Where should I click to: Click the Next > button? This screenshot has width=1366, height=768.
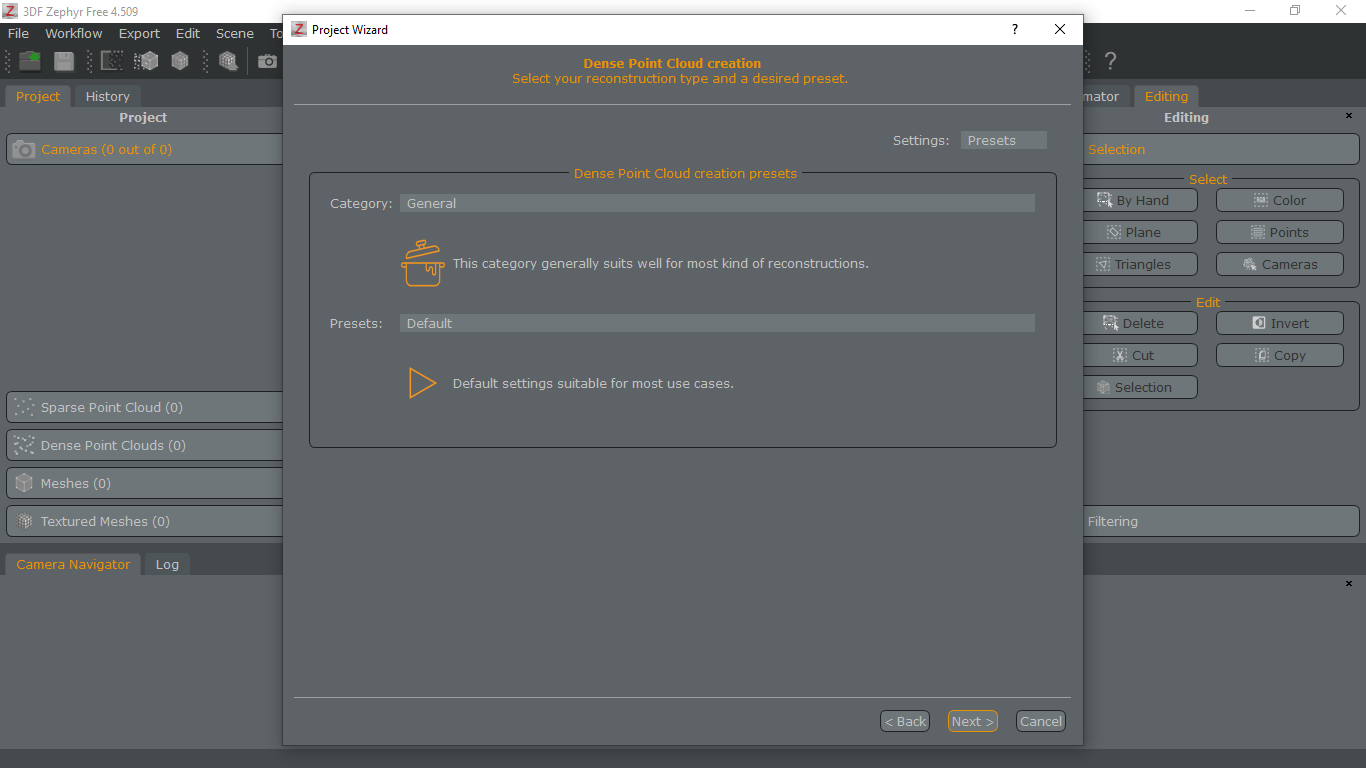pos(973,721)
